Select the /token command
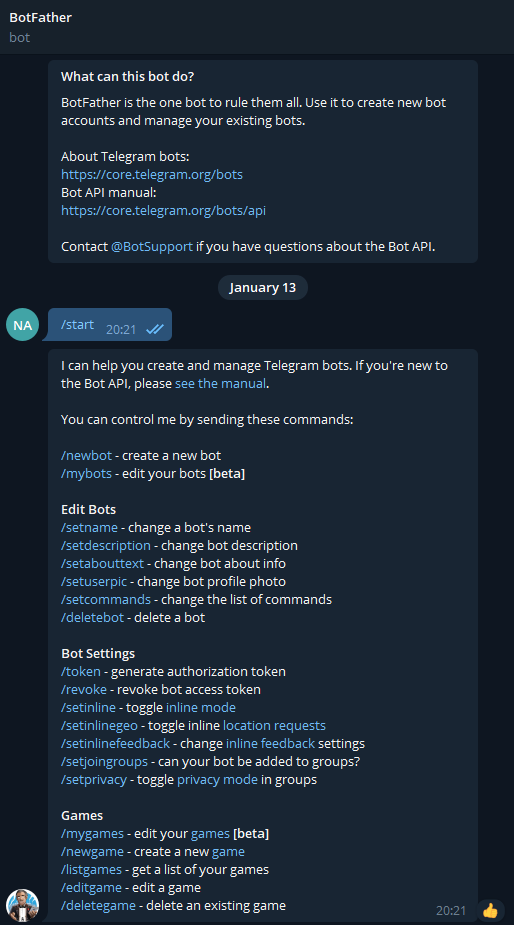This screenshot has height=925, width=514. [x=81, y=671]
